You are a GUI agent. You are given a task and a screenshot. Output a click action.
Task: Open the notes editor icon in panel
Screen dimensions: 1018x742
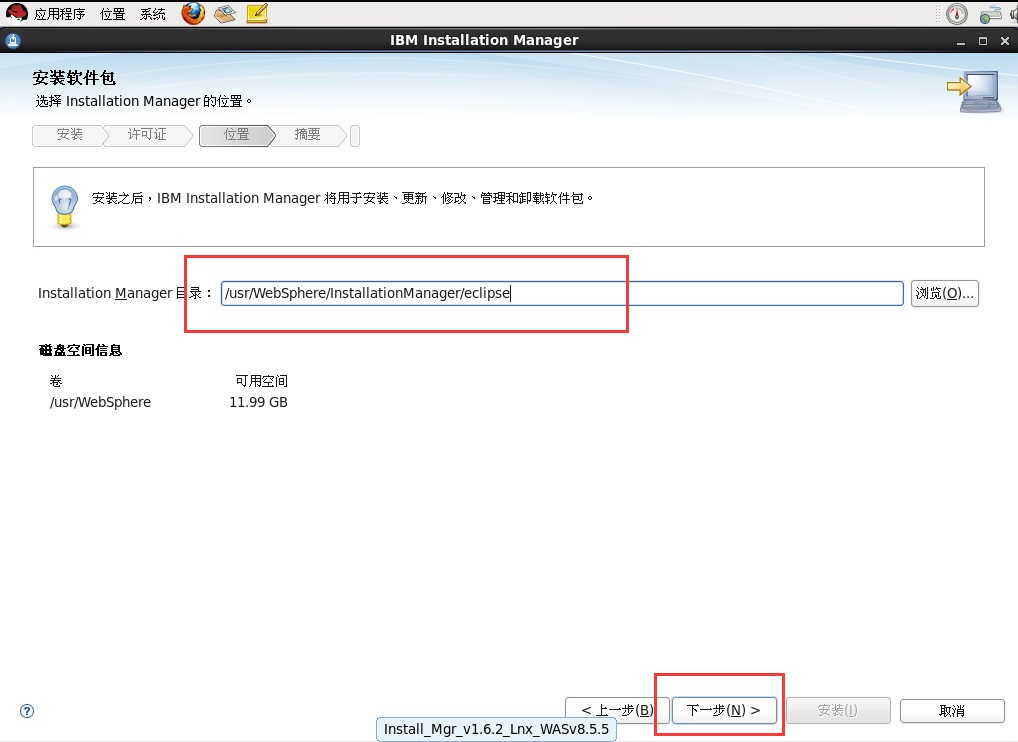(257, 13)
